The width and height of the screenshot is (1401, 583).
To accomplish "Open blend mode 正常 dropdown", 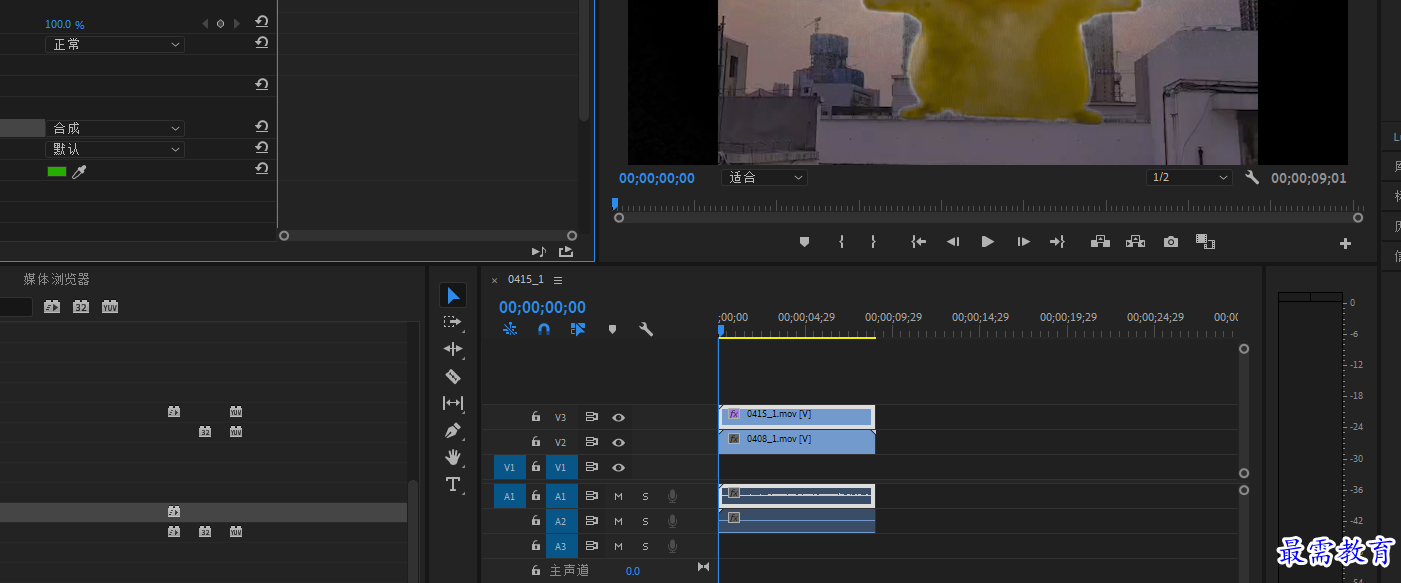I will pyautogui.click(x=115, y=44).
